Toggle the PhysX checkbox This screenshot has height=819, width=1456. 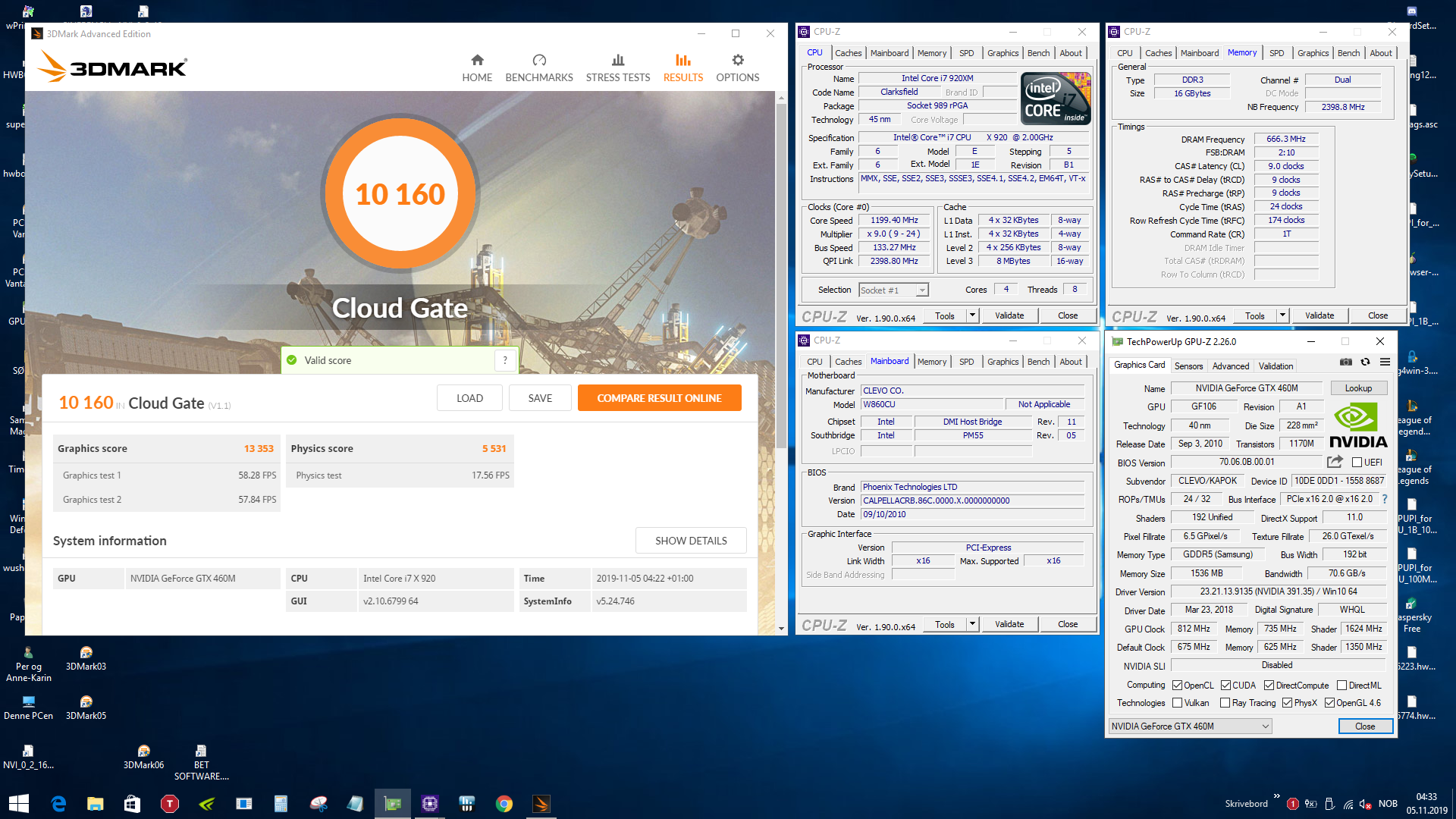[1287, 703]
